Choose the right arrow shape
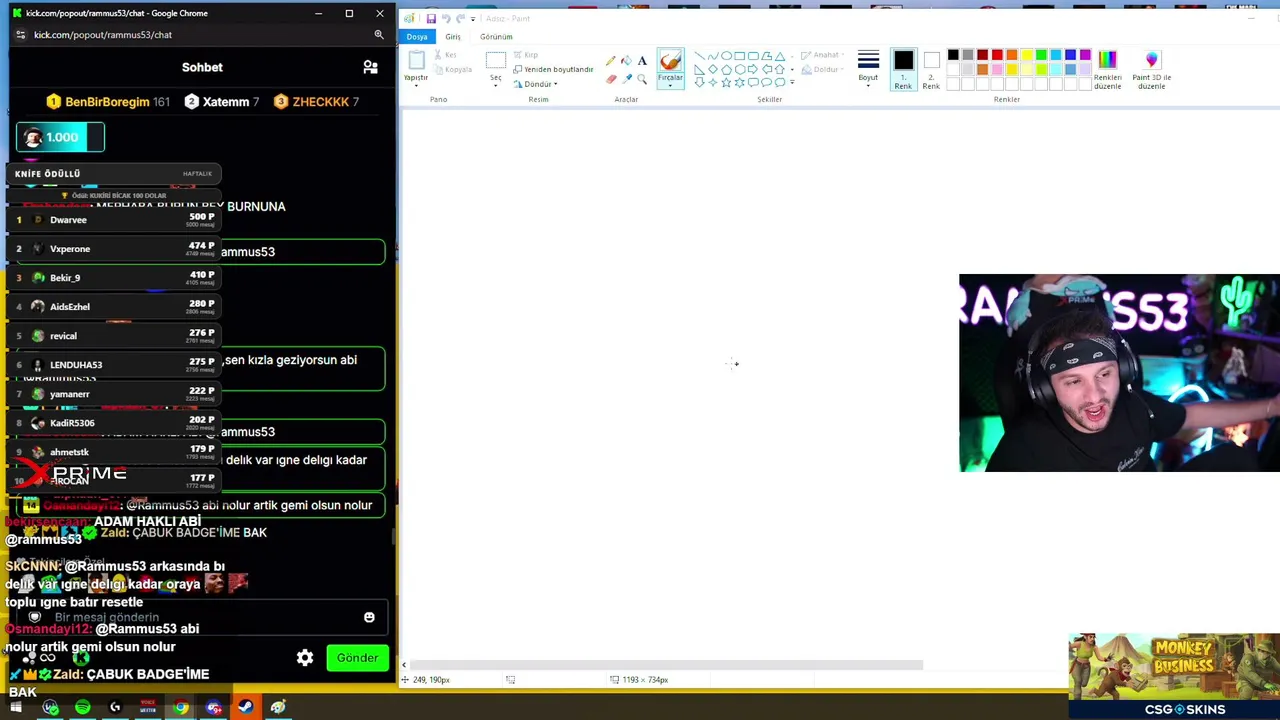 [x=753, y=69]
